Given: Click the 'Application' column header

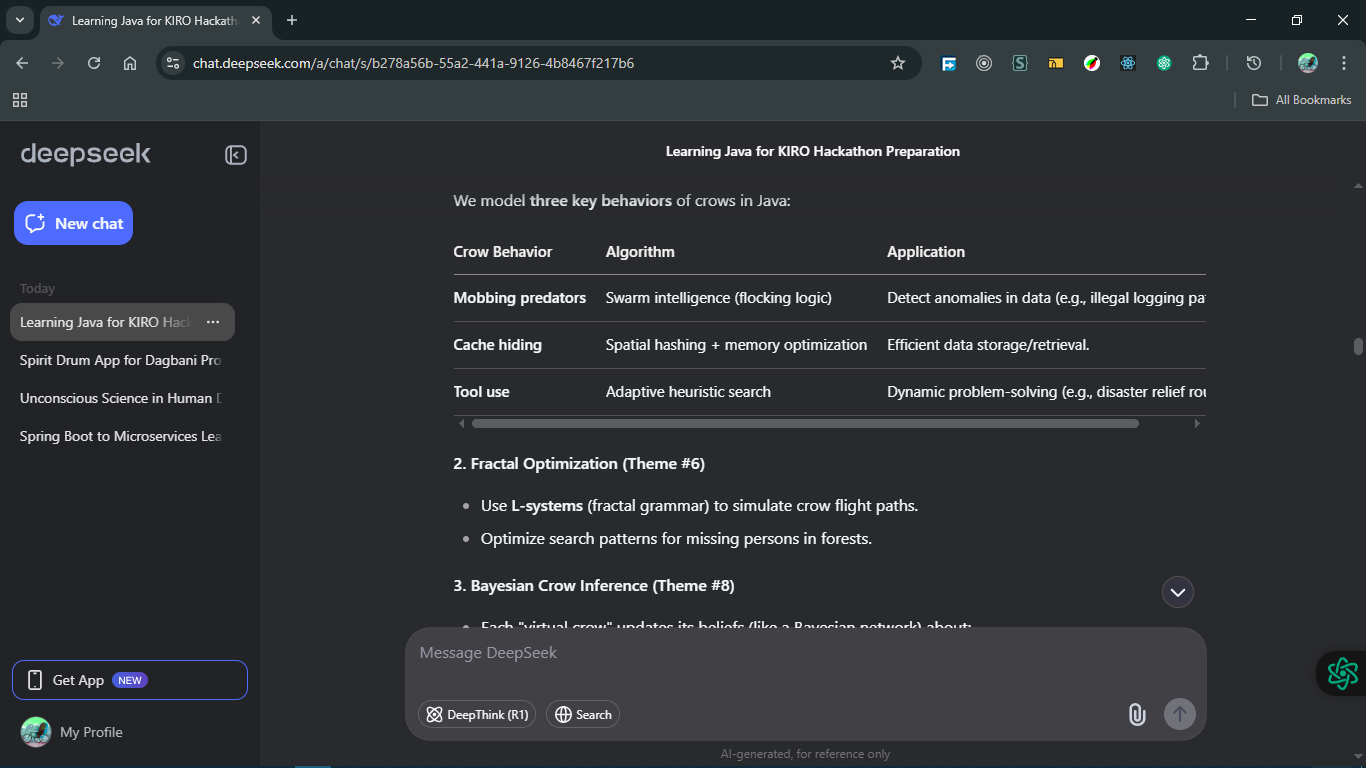Looking at the screenshot, I should (x=926, y=252).
